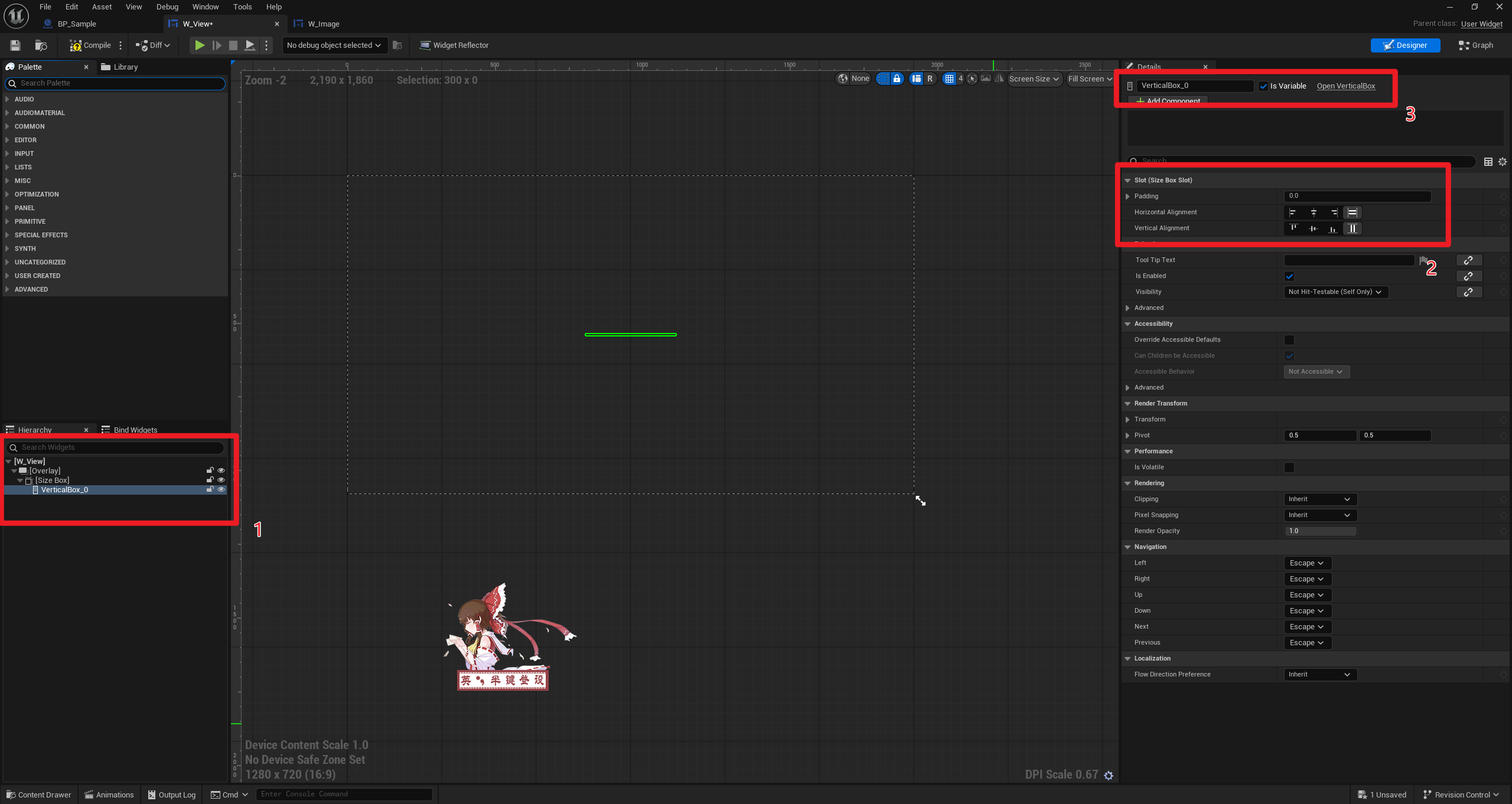Open the Tools menu
This screenshot has width=1512, height=804.
point(242,7)
